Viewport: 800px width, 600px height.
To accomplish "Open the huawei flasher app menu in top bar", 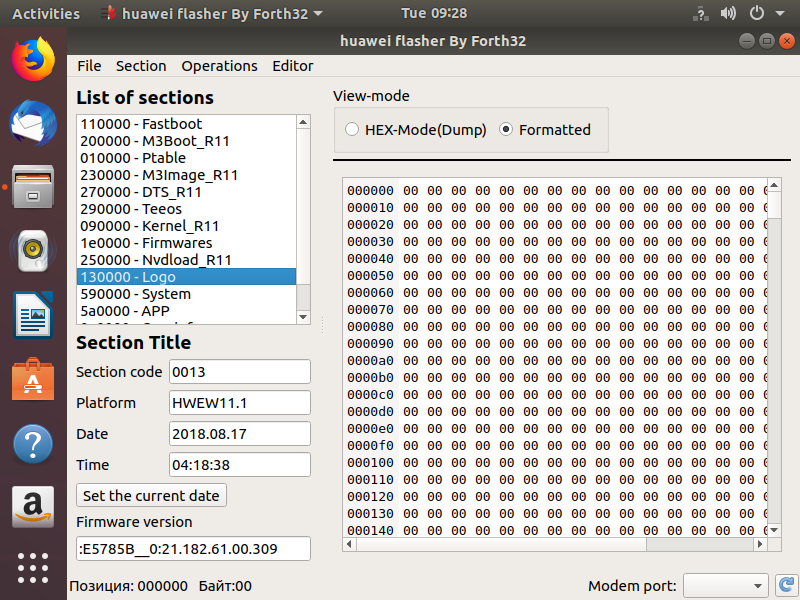I will coord(212,13).
